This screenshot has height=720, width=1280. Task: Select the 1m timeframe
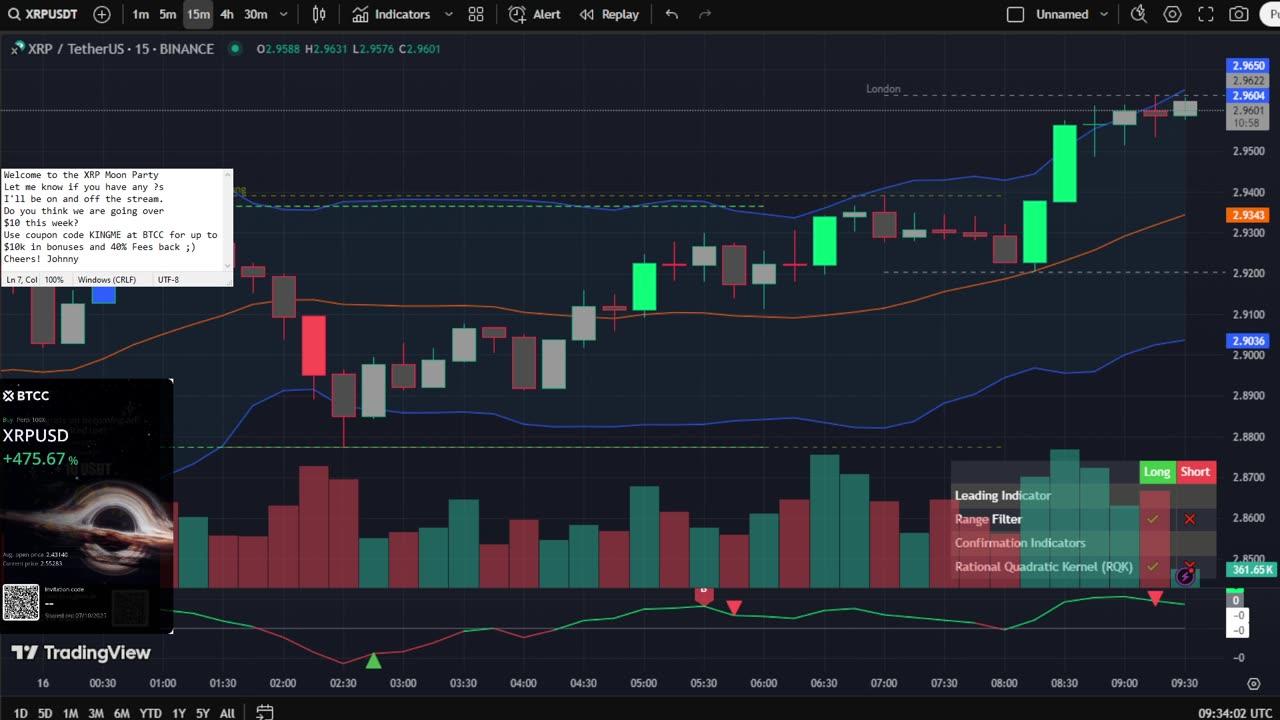(141, 14)
